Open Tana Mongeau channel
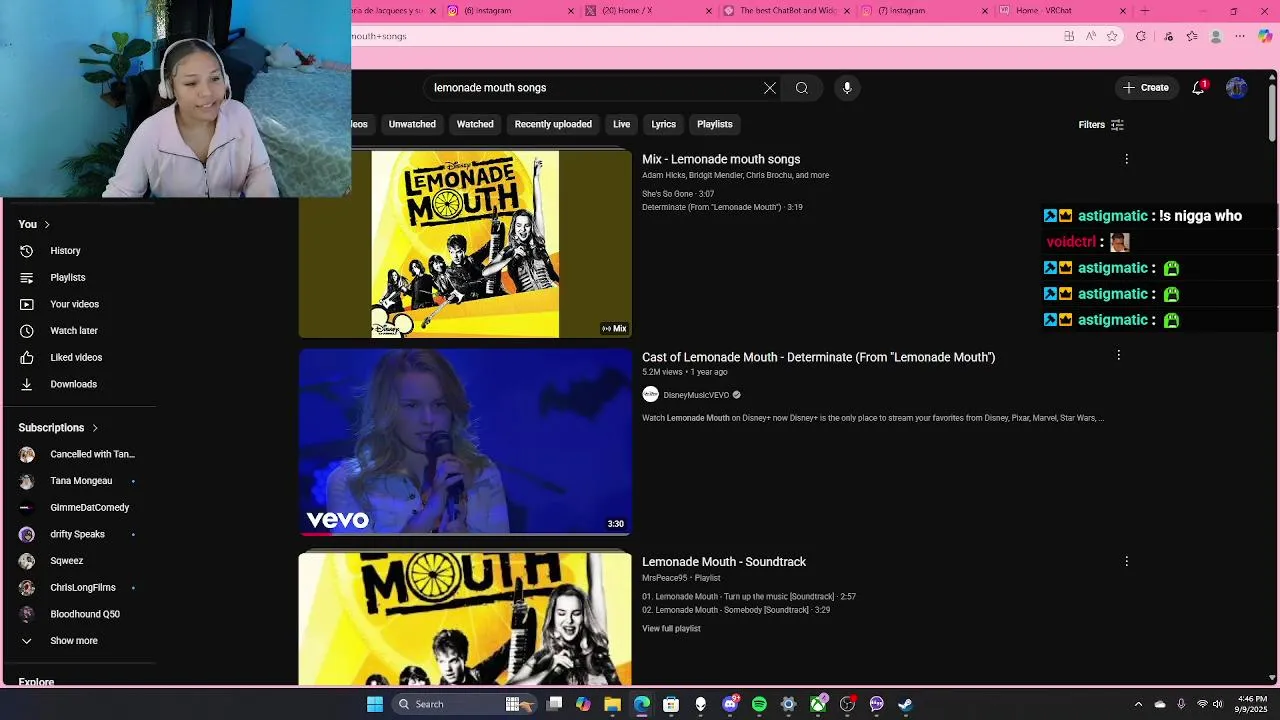 point(80,481)
